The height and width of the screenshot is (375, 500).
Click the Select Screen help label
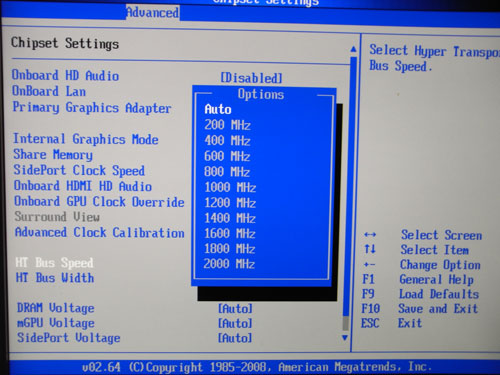pos(442,235)
